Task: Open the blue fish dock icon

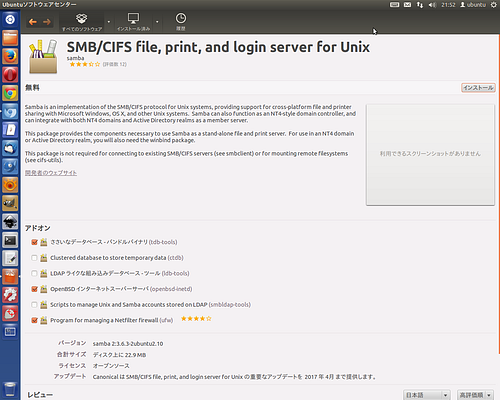Action: (10, 166)
